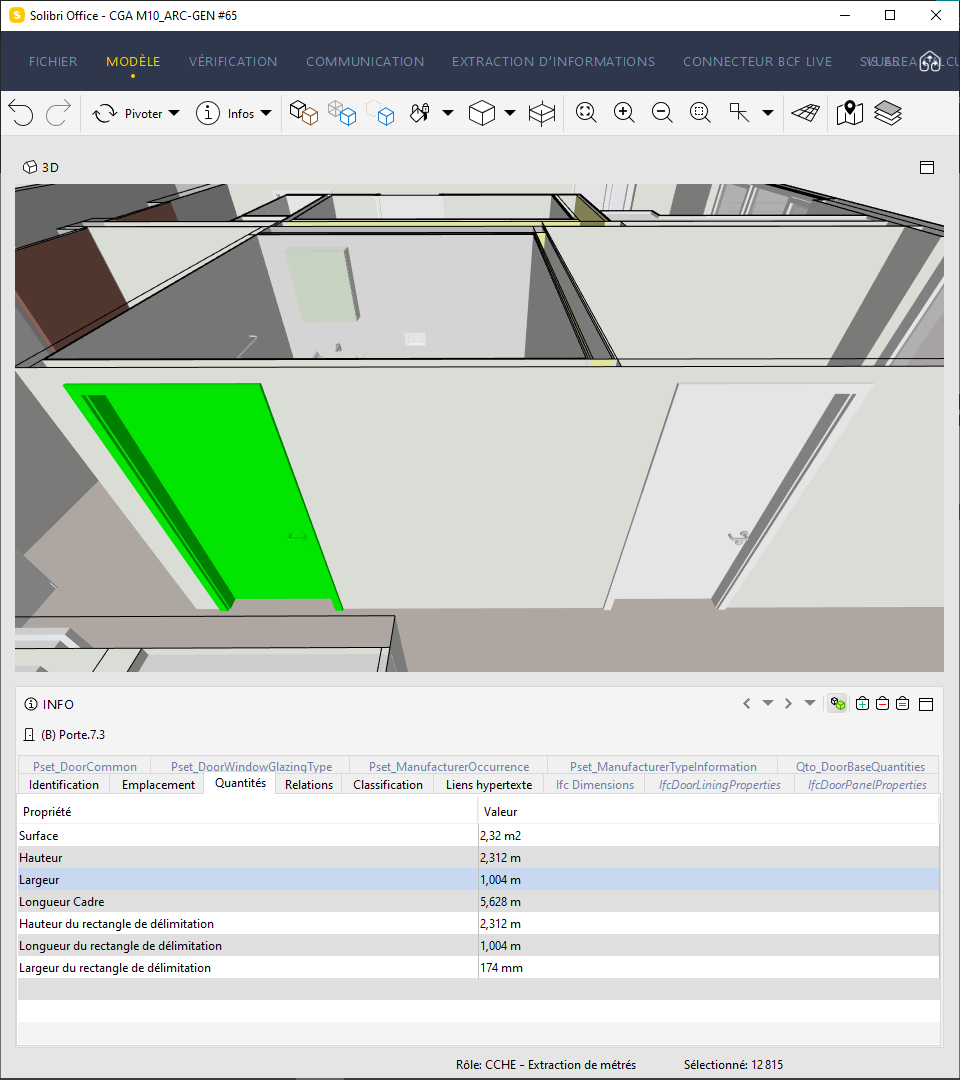Click the zoom-to-fit magnifier icon
The image size is (960, 1080).
click(x=586, y=112)
